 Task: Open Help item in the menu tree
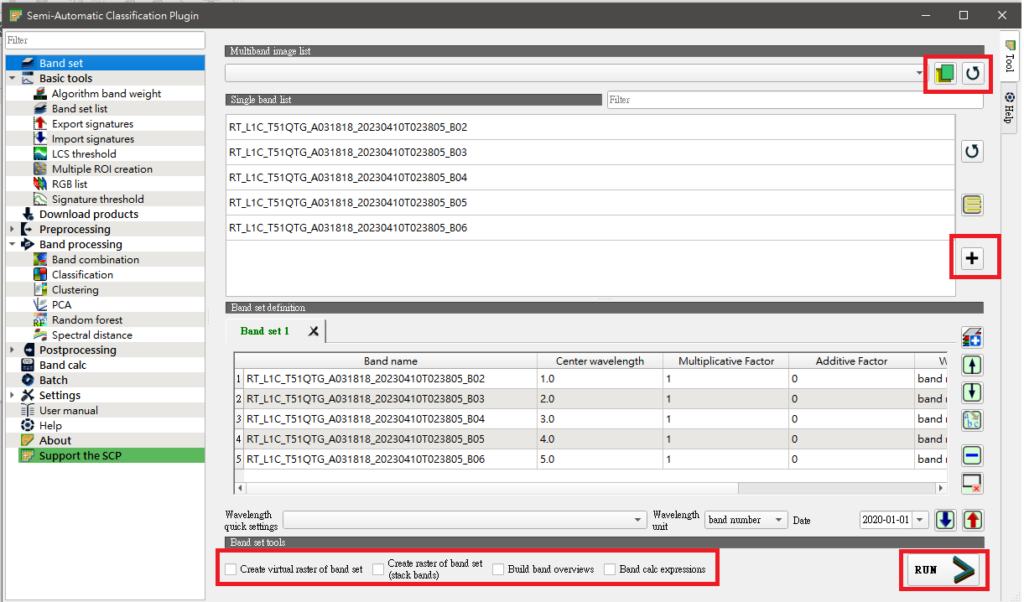pos(50,426)
